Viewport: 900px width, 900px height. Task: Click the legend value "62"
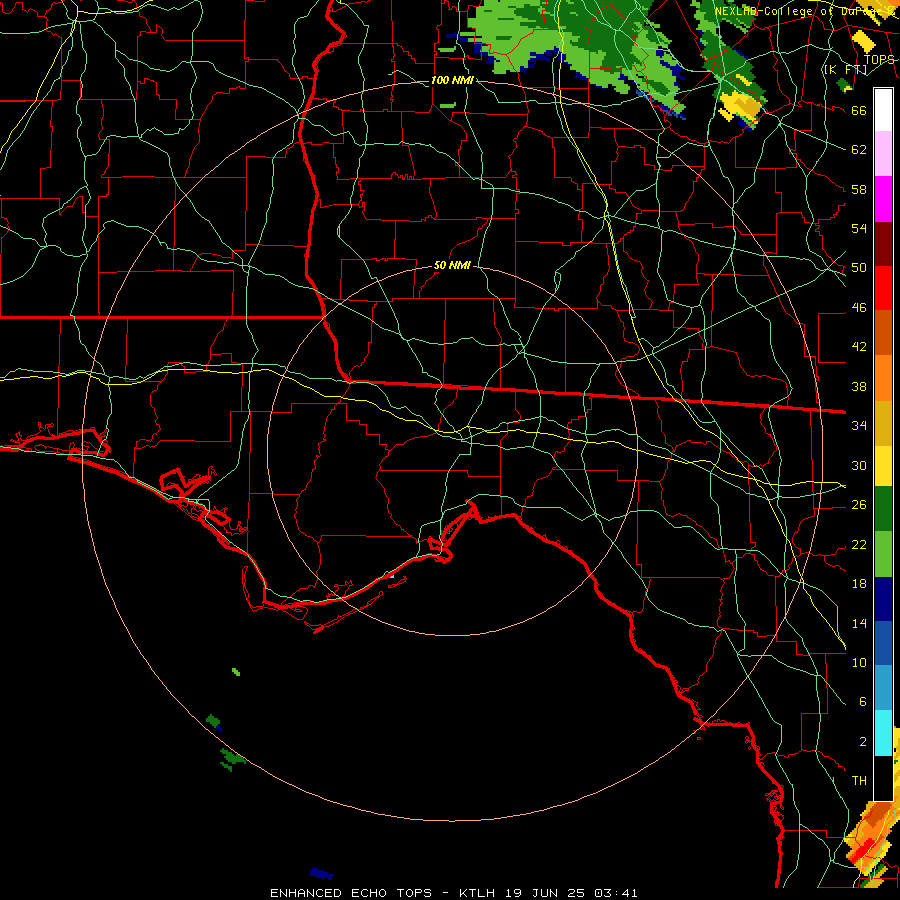click(x=859, y=149)
